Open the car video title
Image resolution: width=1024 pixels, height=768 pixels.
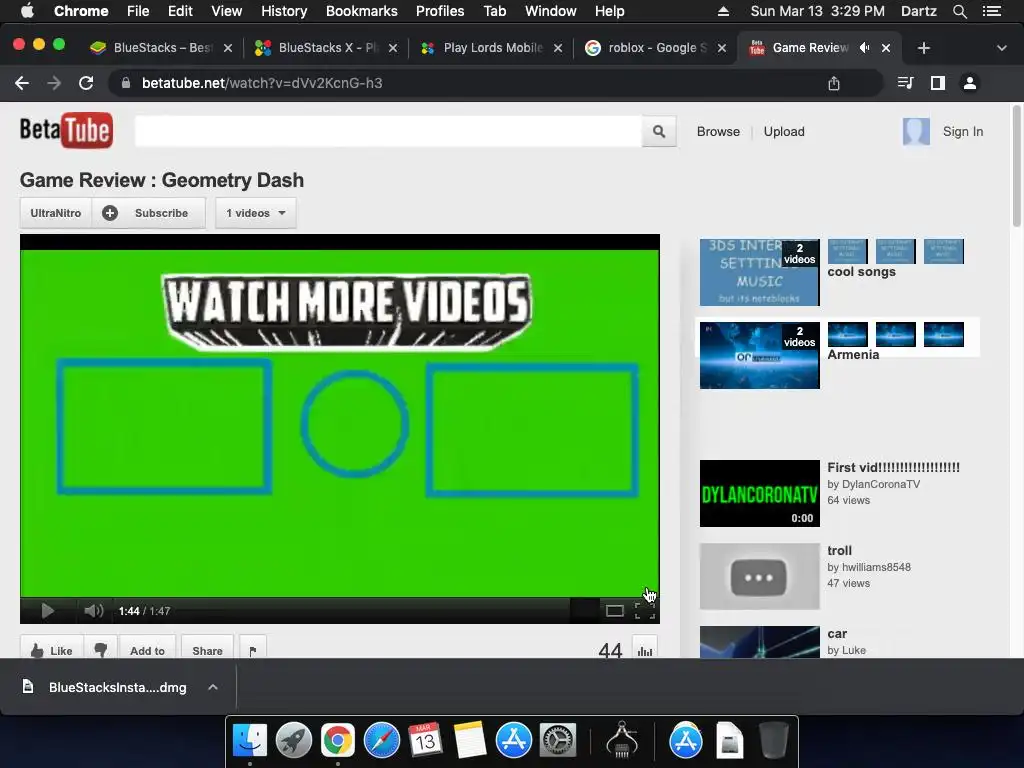pos(837,633)
